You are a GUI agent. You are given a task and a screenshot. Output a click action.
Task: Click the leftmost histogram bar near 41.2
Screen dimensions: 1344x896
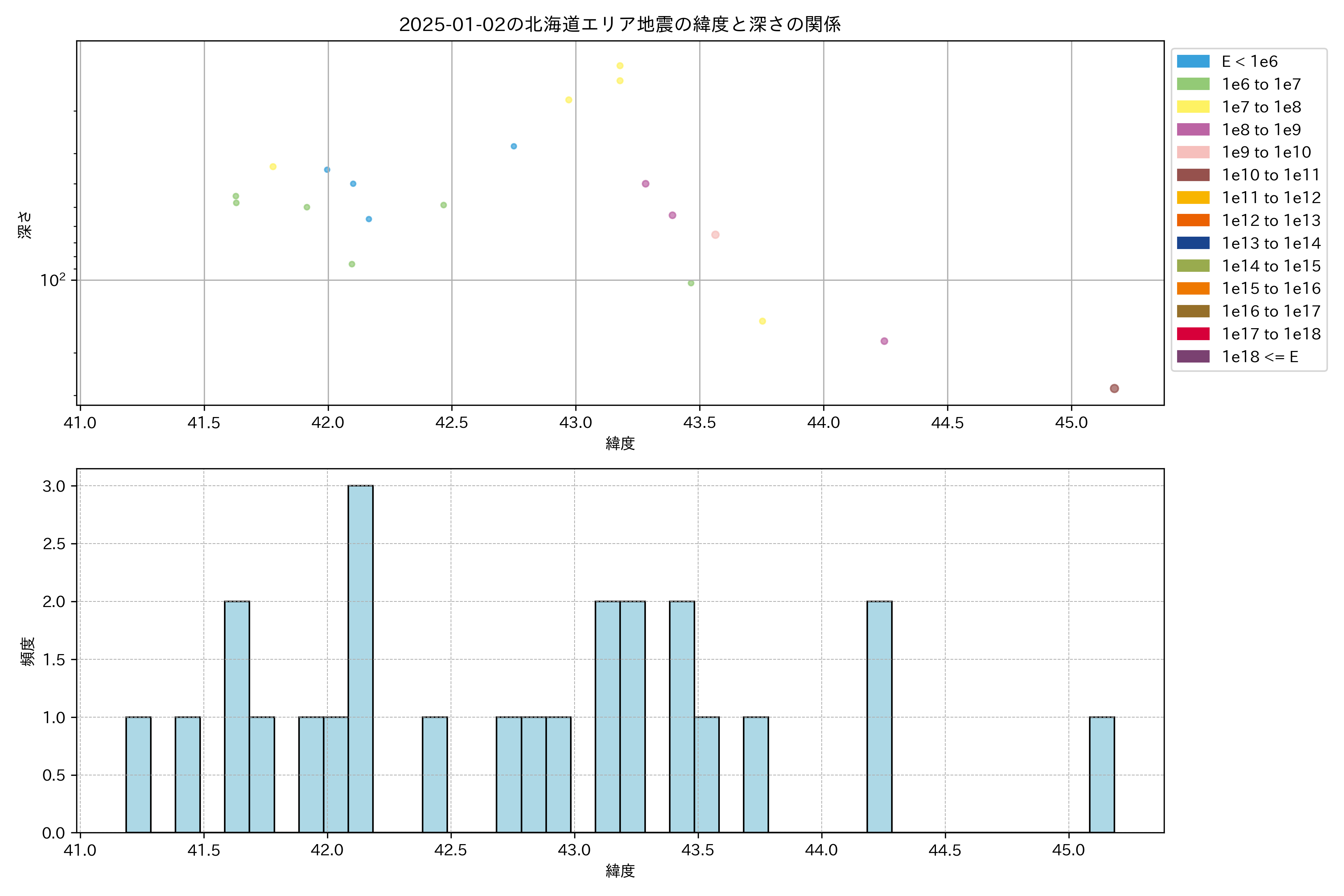click(138, 774)
